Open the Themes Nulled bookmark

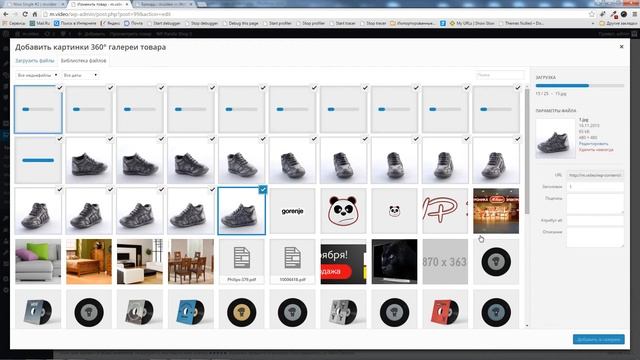tap(521, 23)
